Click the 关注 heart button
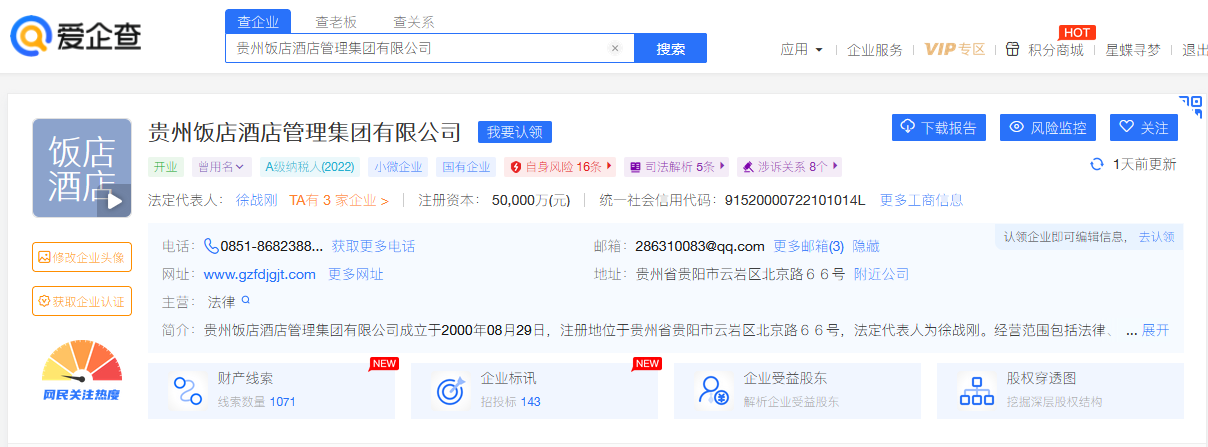 coord(1144,127)
